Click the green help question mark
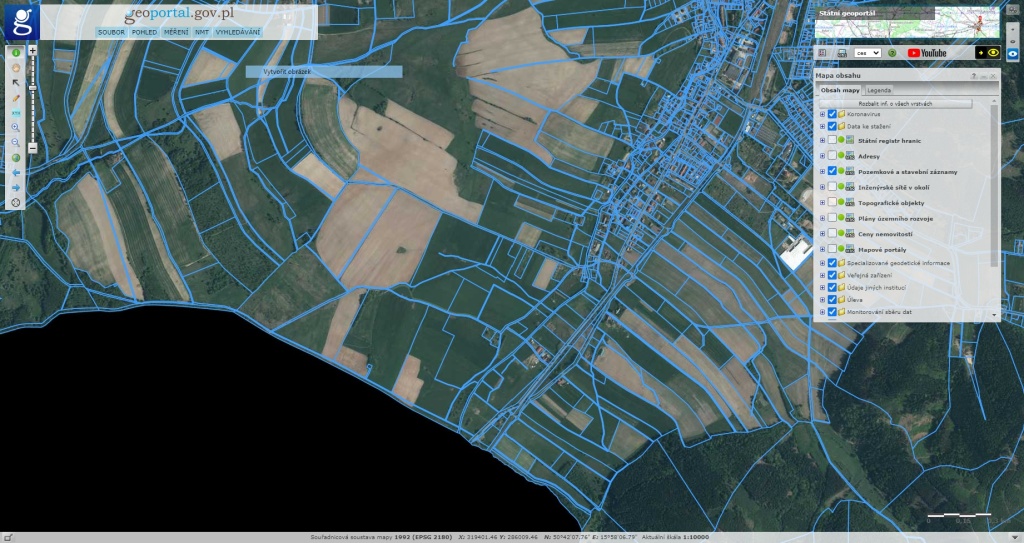The image size is (1024, 543). coord(891,52)
